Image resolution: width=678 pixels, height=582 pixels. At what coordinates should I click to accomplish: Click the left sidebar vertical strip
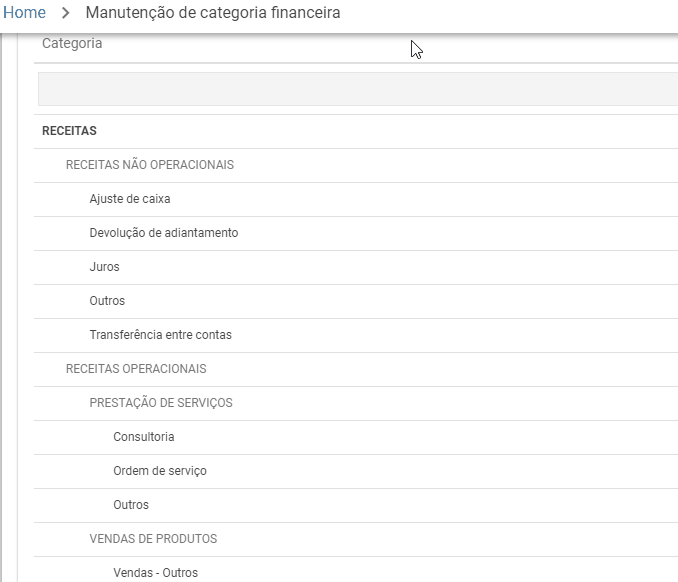[9, 308]
